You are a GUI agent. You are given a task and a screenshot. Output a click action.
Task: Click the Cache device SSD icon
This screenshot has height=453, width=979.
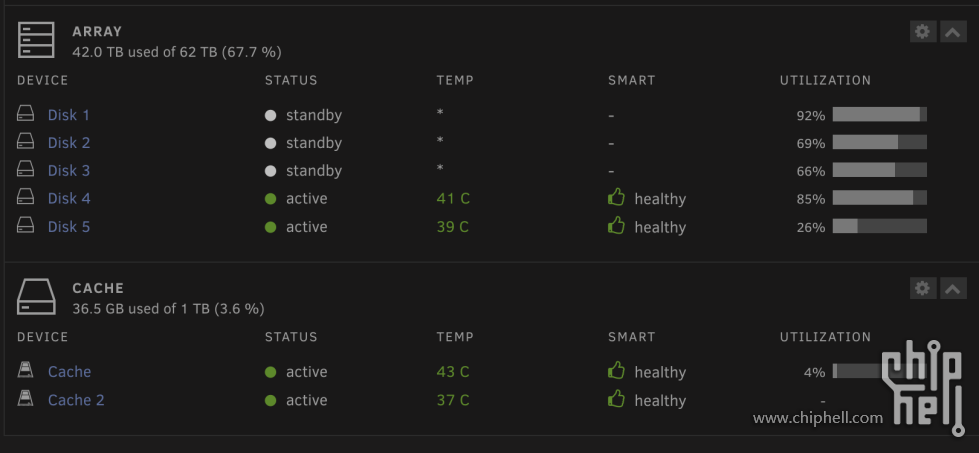point(25,371)
